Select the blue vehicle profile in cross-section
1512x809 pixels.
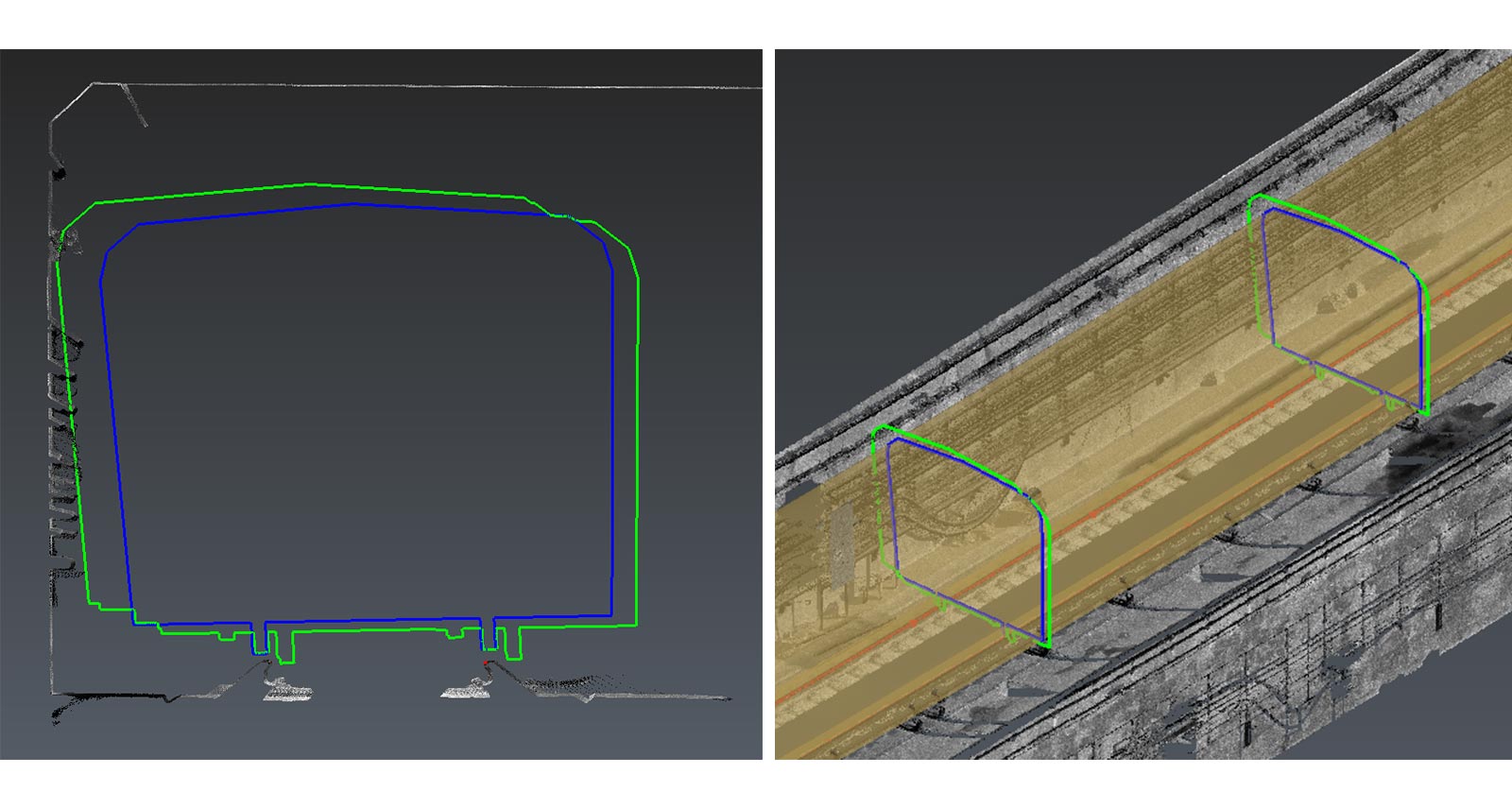point(613,425)
